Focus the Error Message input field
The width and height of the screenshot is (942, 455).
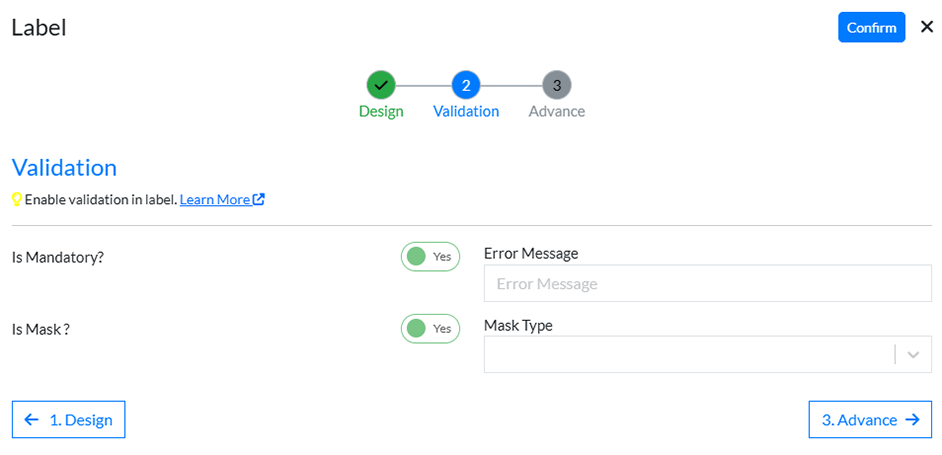point(707,284)
